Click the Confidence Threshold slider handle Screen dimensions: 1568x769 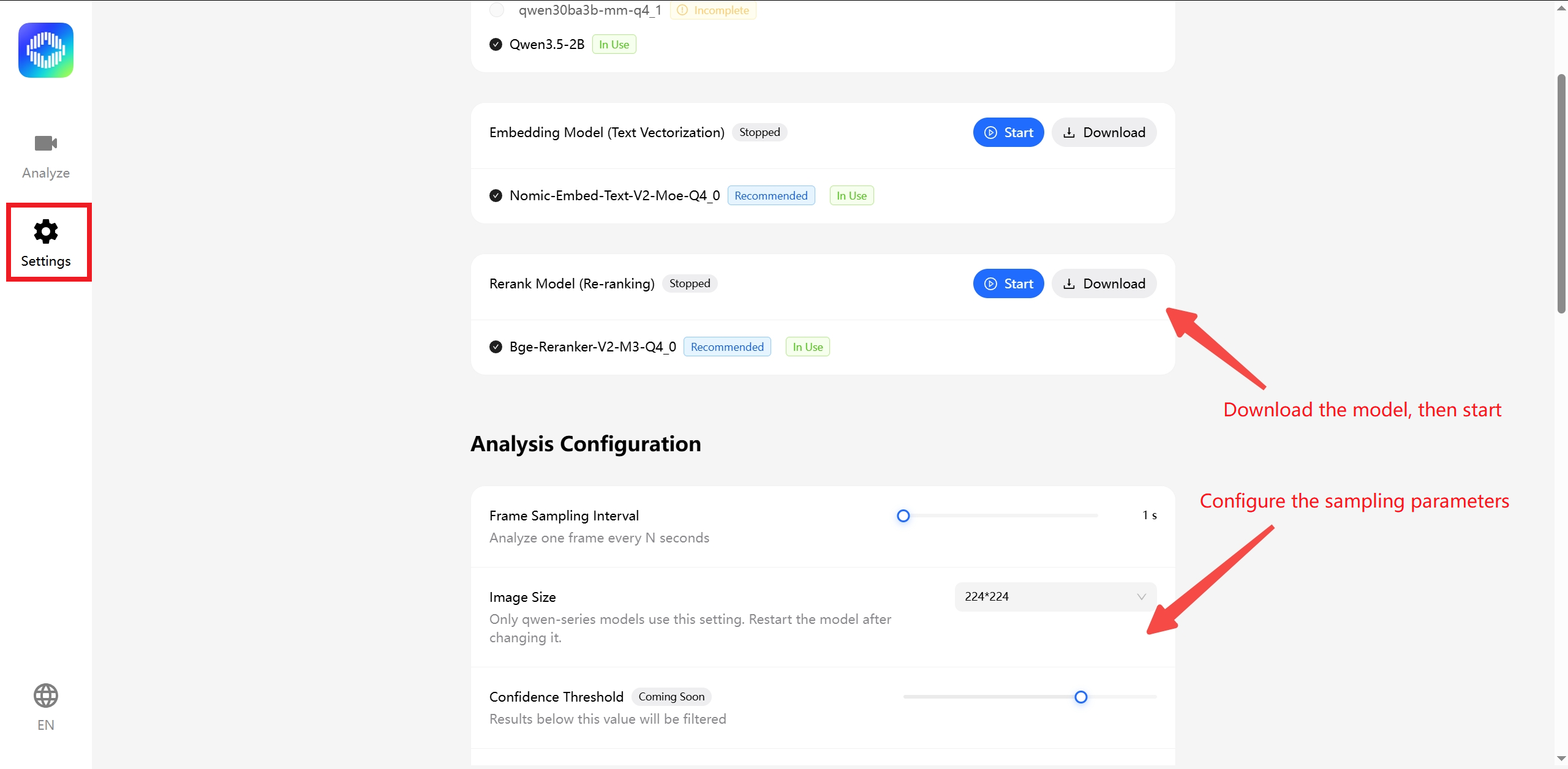pos(1080,697)
